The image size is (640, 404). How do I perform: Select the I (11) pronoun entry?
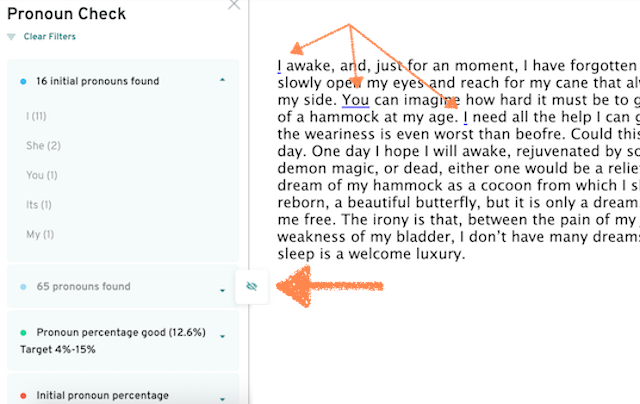(x=36, y=116)
